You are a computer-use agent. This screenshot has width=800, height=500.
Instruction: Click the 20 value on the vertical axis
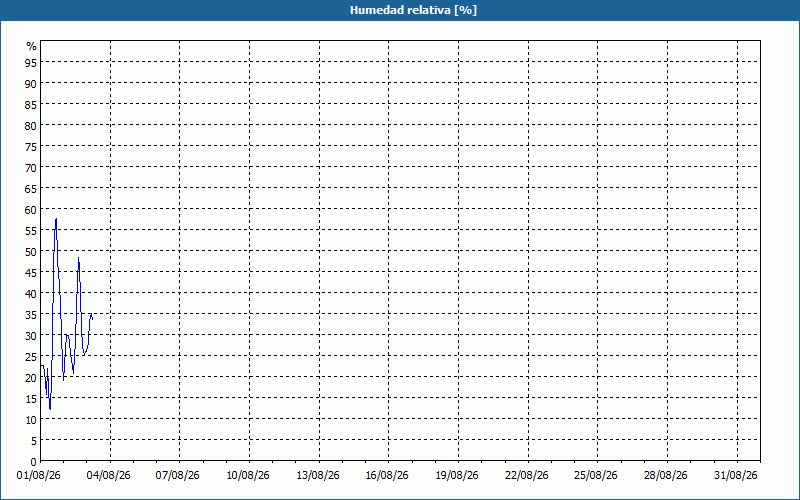(31, 378)
